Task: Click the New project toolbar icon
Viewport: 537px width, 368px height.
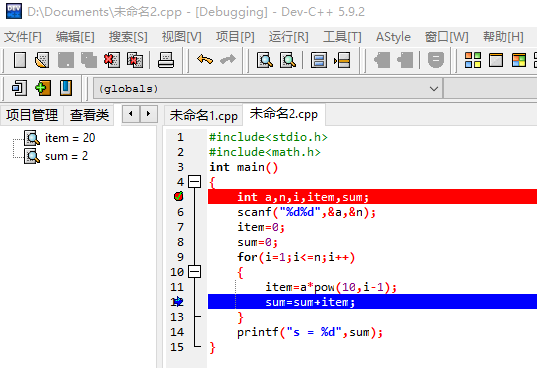Action: click(19, 88)
